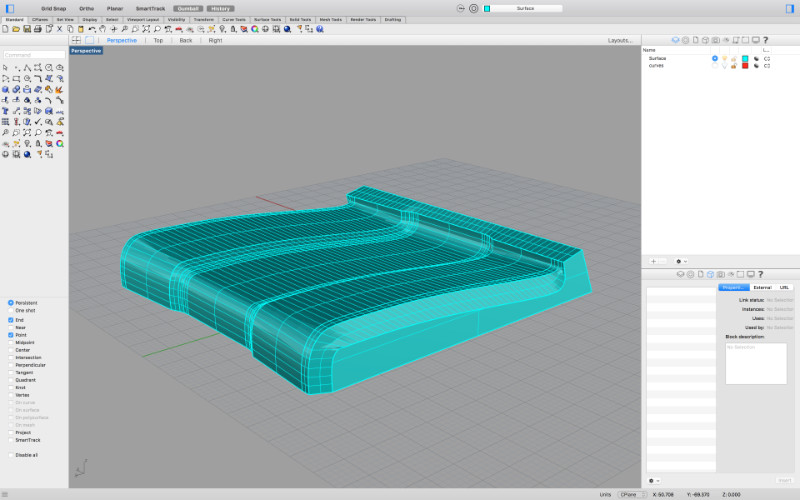Select the Rectangle tool in left palette
Image resolution: width=800 pixels, height=500 pixels.
pyautogui.click(x=16, y=79)
